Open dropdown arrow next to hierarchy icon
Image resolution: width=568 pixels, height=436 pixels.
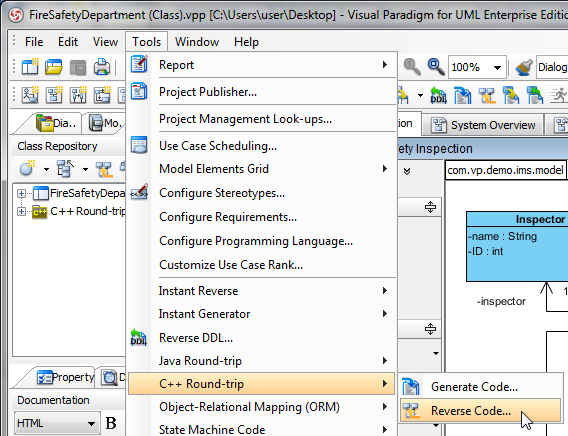[x=85, y=169]
